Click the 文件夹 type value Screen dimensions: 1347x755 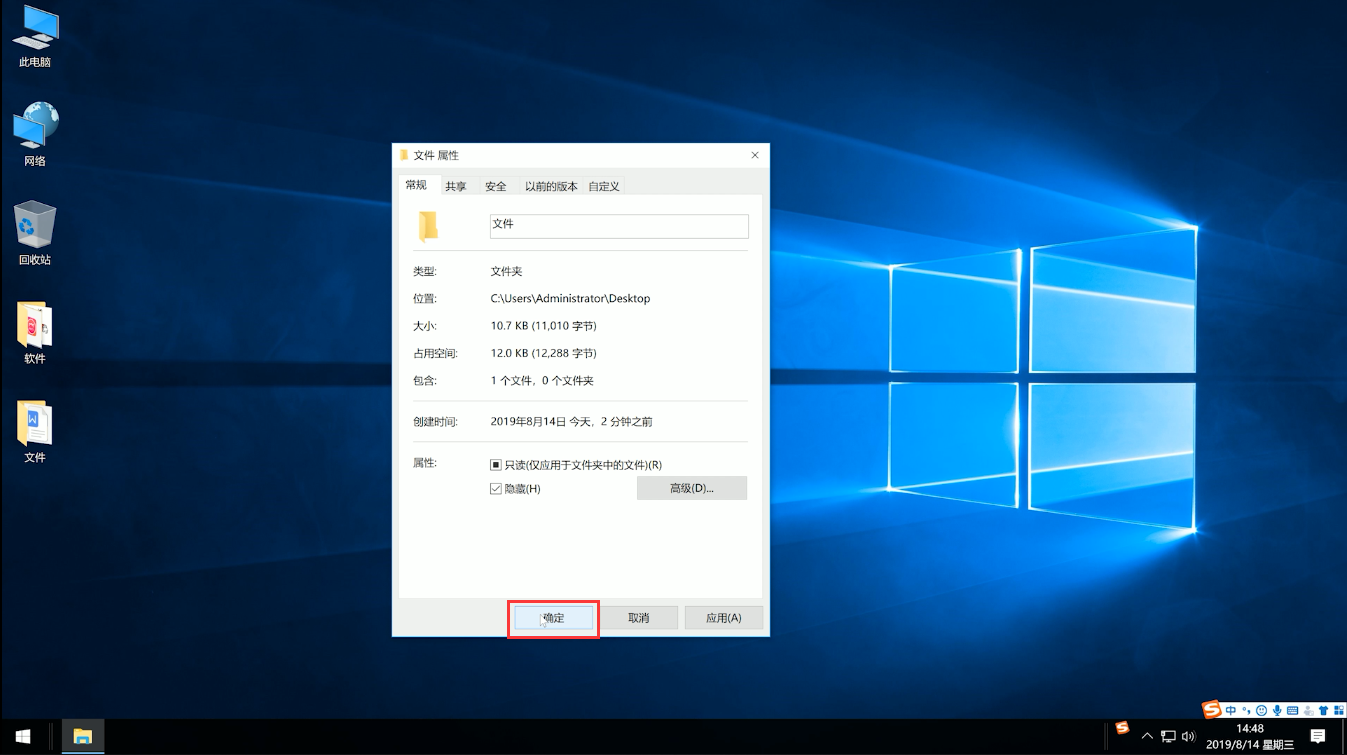pos(506,271)
